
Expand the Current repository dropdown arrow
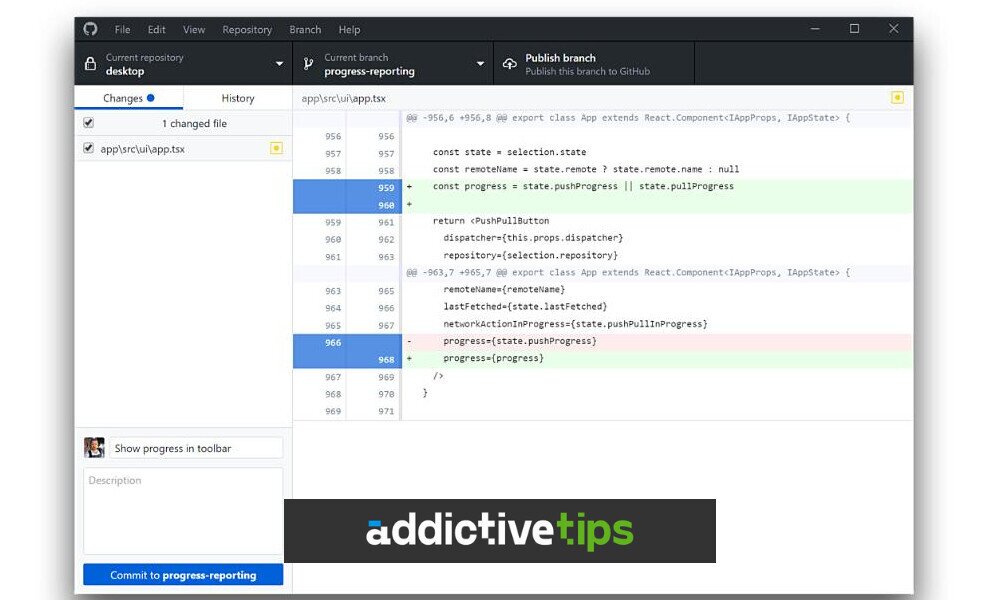(x=279, y=64)
